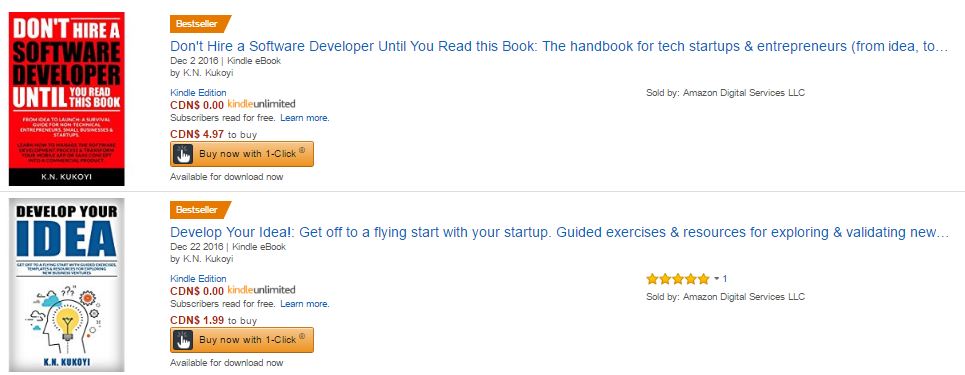
Task: Click the hand icon on the second Buy now button
Action: (x=183, y=340)
